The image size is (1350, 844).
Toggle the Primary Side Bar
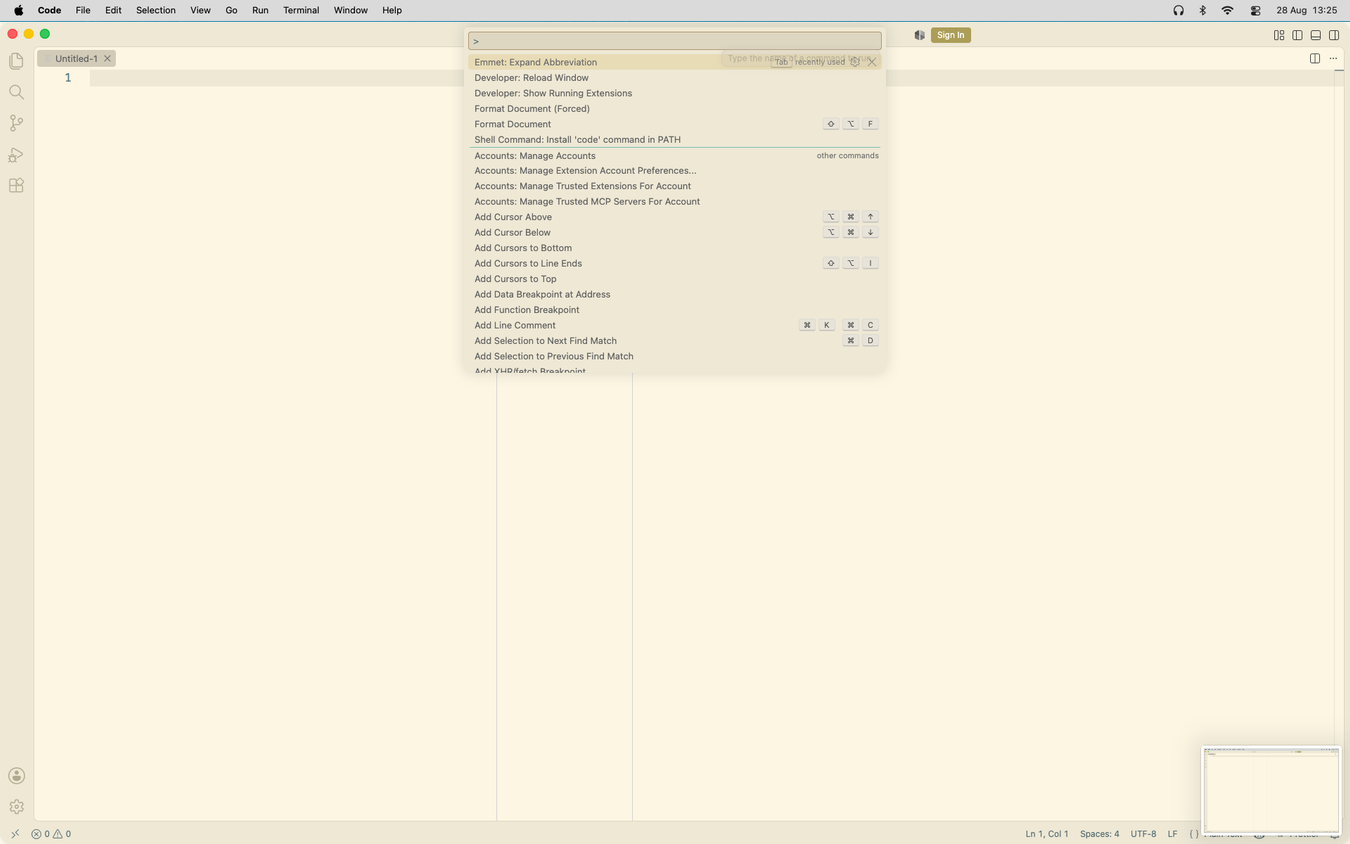click(x=1297, y=35)
